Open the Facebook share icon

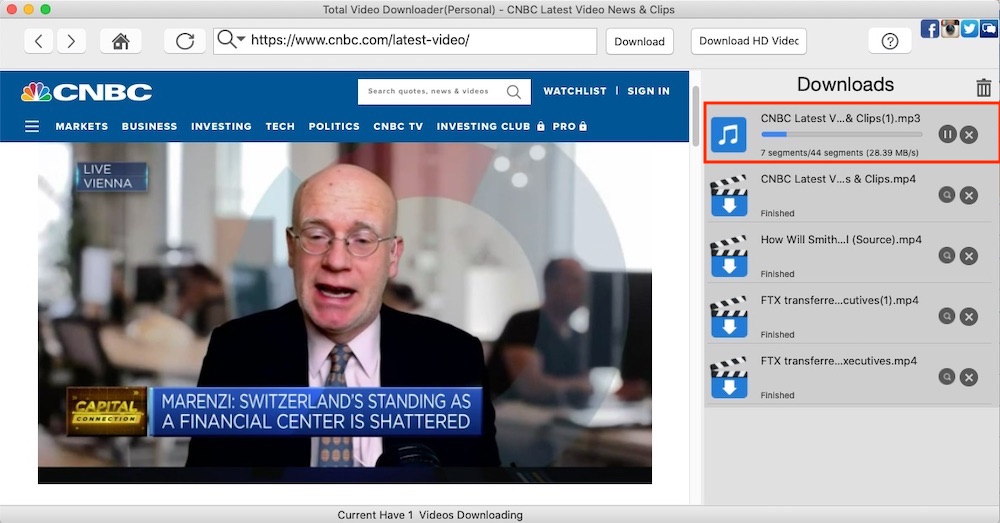point(929,29)
